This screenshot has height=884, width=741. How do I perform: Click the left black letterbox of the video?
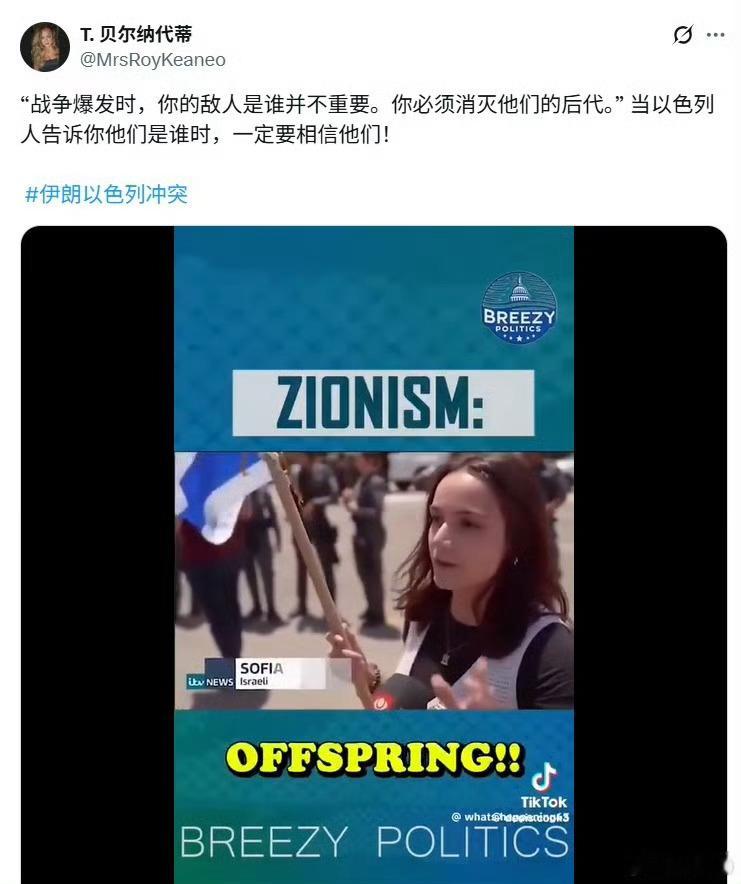(98, 555)
